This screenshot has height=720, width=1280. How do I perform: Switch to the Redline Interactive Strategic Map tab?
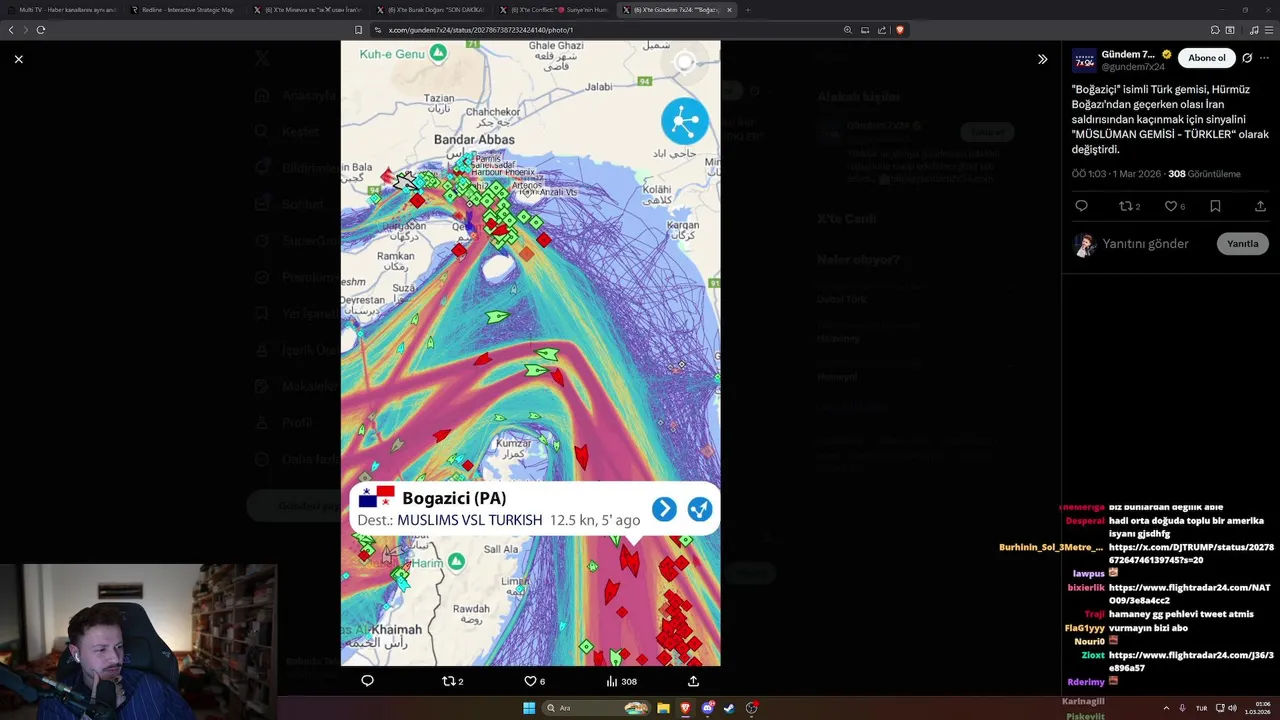(x=184, y=9)
